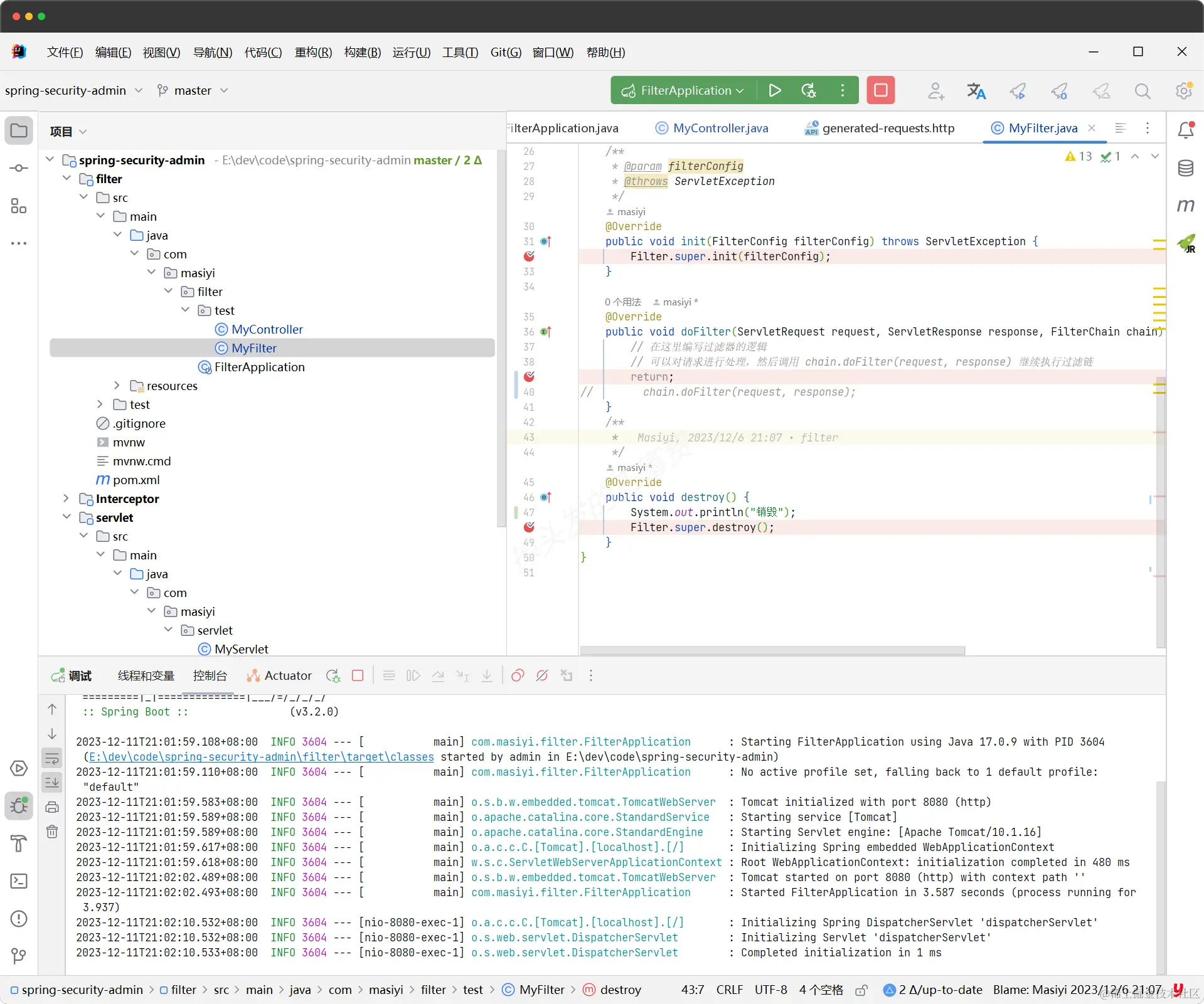Open Notifications bell icon
This screenshot has height=1004, width=1204.
(x=1186, y=130)
